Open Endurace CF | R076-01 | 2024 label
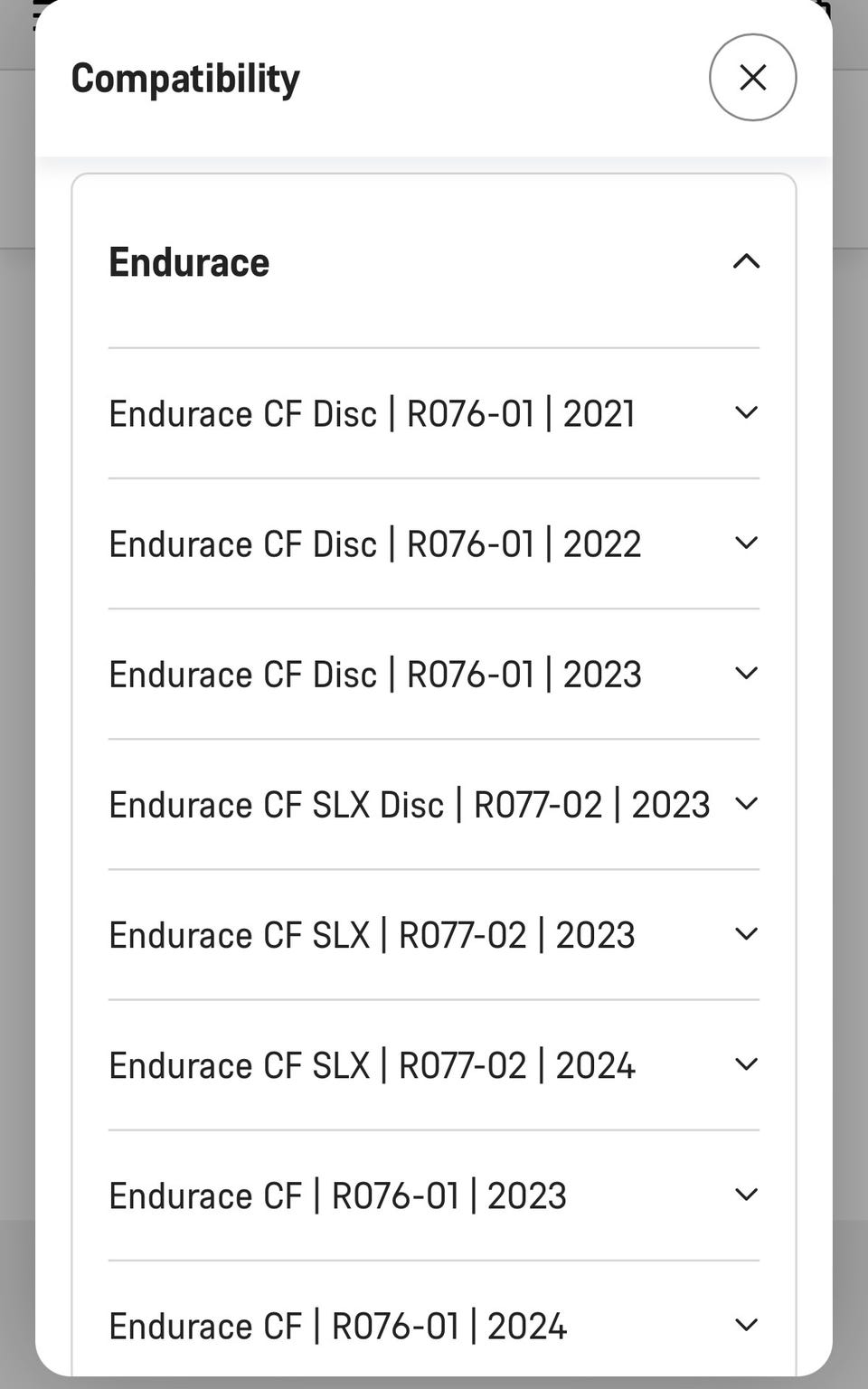The image size is (868, 1389). 337,1326
